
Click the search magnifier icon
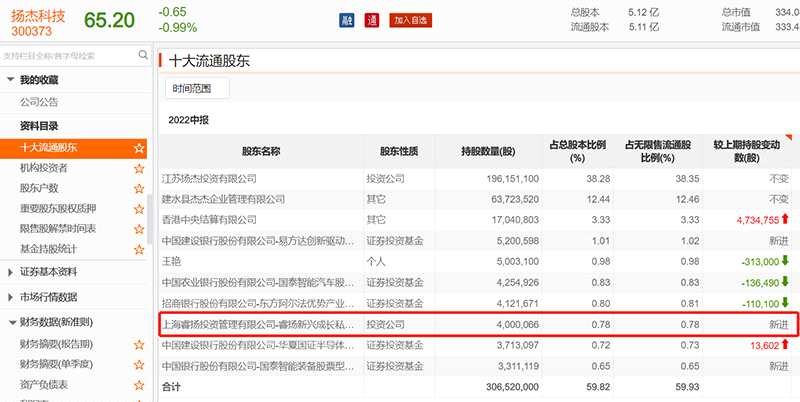pyautogui.click(x=143, y=55)
